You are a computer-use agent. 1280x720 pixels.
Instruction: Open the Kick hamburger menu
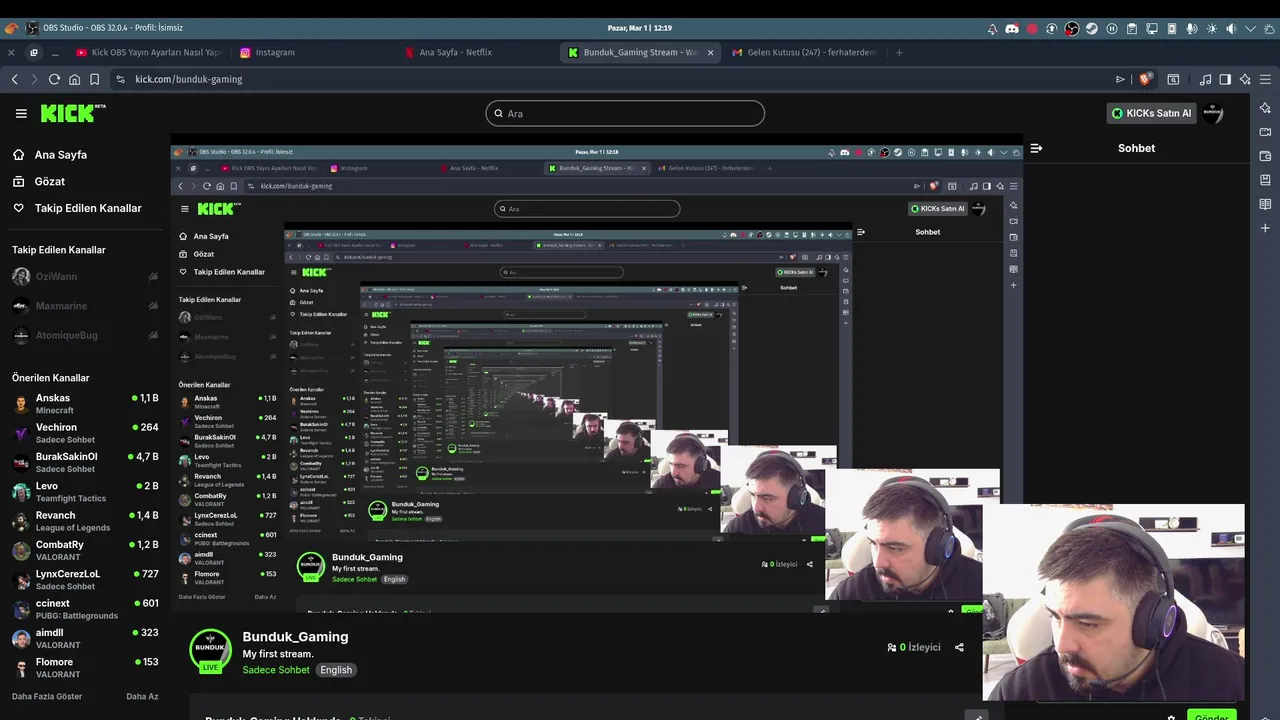(x=21, y=114)
